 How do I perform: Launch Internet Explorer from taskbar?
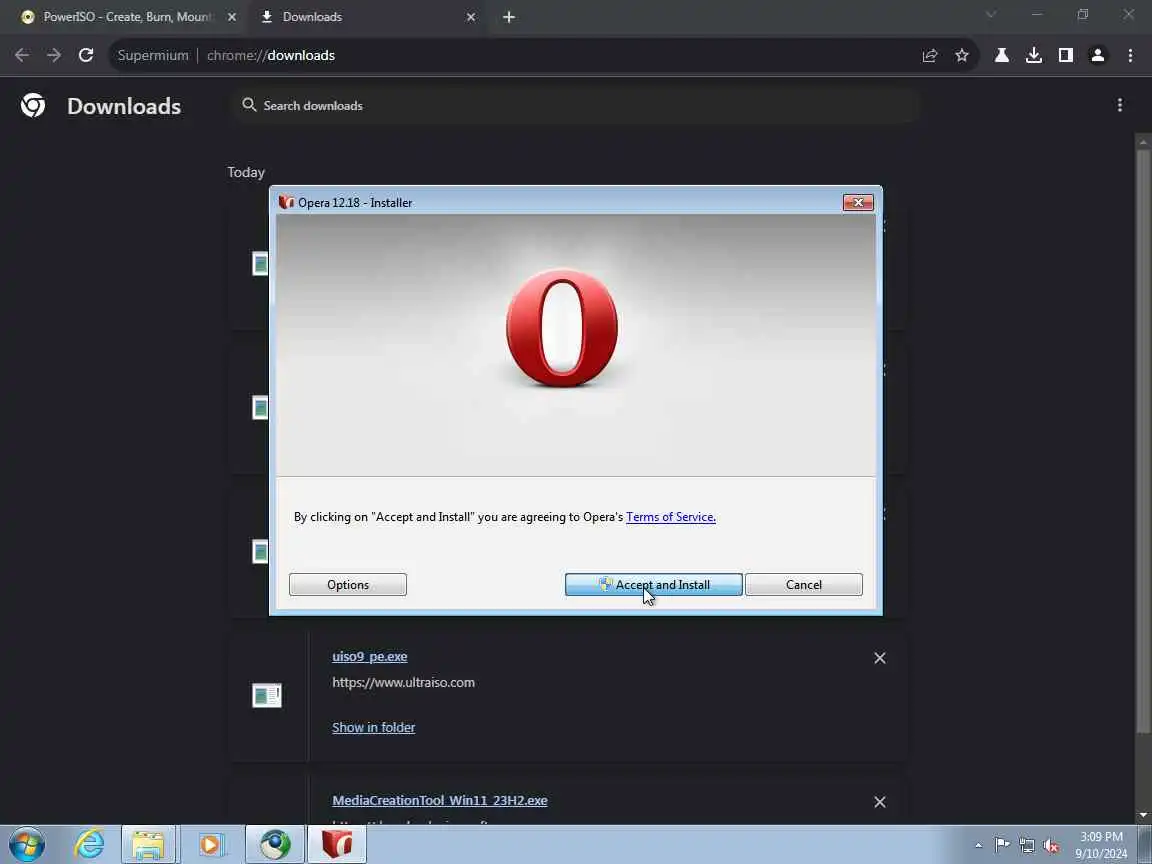[89, 845]
